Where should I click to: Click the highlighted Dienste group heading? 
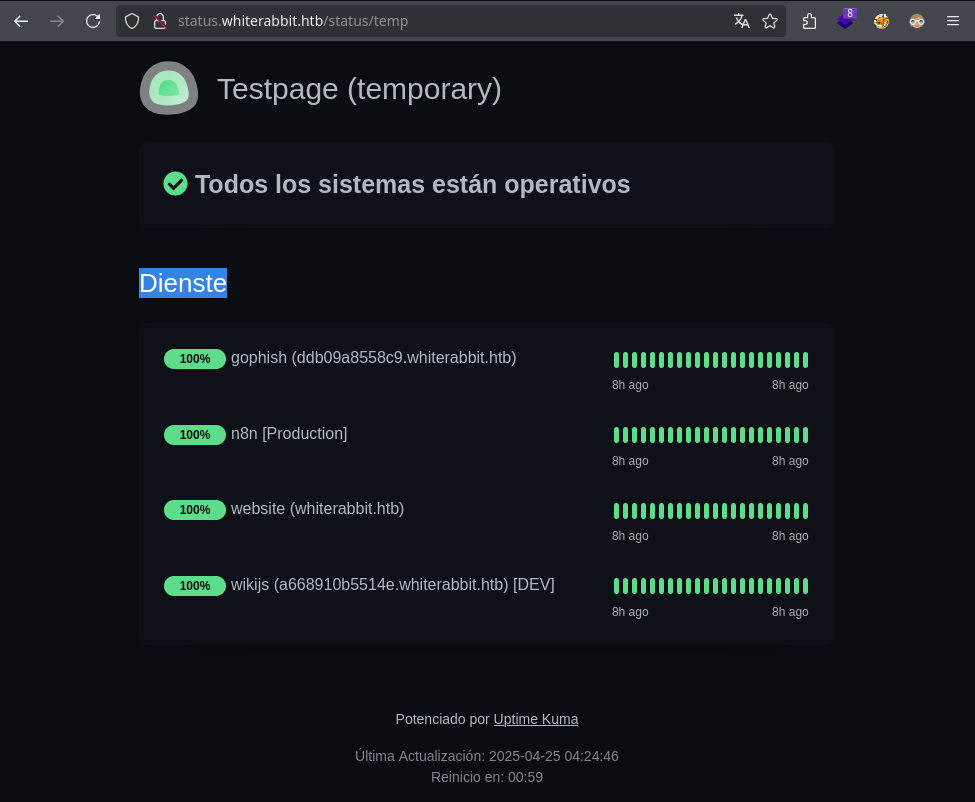coord(183,283)
